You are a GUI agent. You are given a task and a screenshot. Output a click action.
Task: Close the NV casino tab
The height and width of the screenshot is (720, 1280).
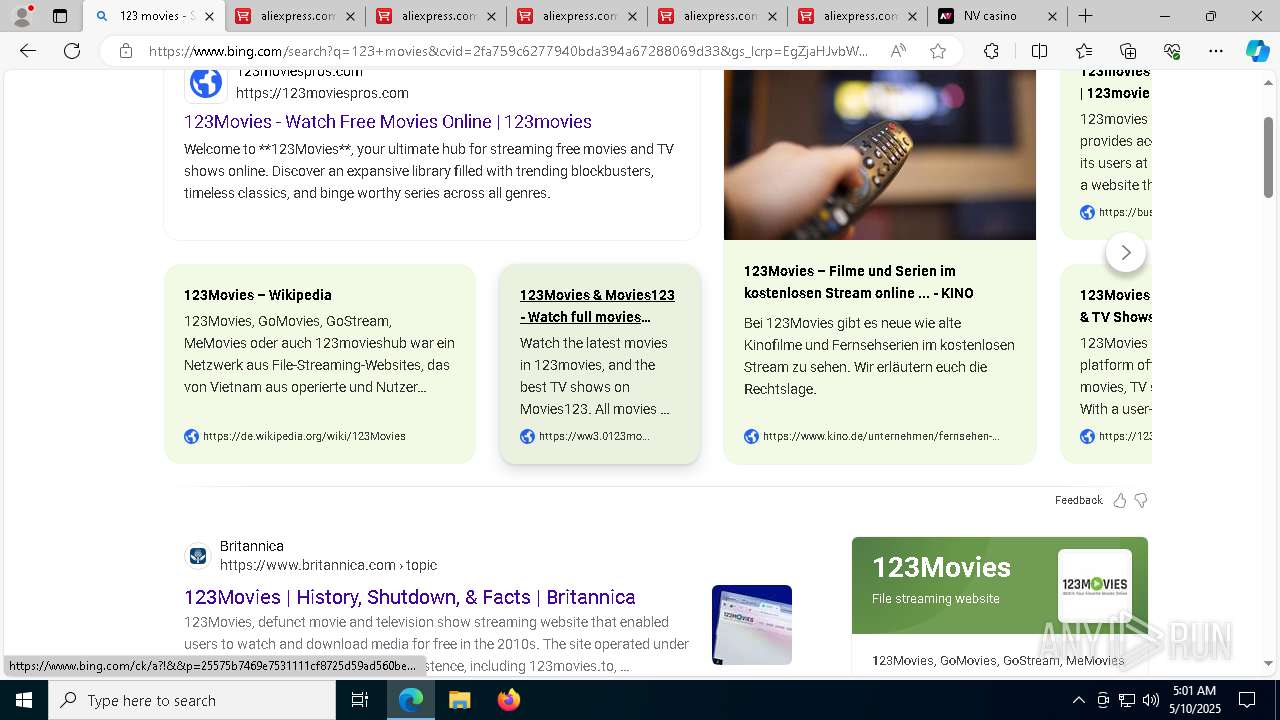pos(1053,16)
